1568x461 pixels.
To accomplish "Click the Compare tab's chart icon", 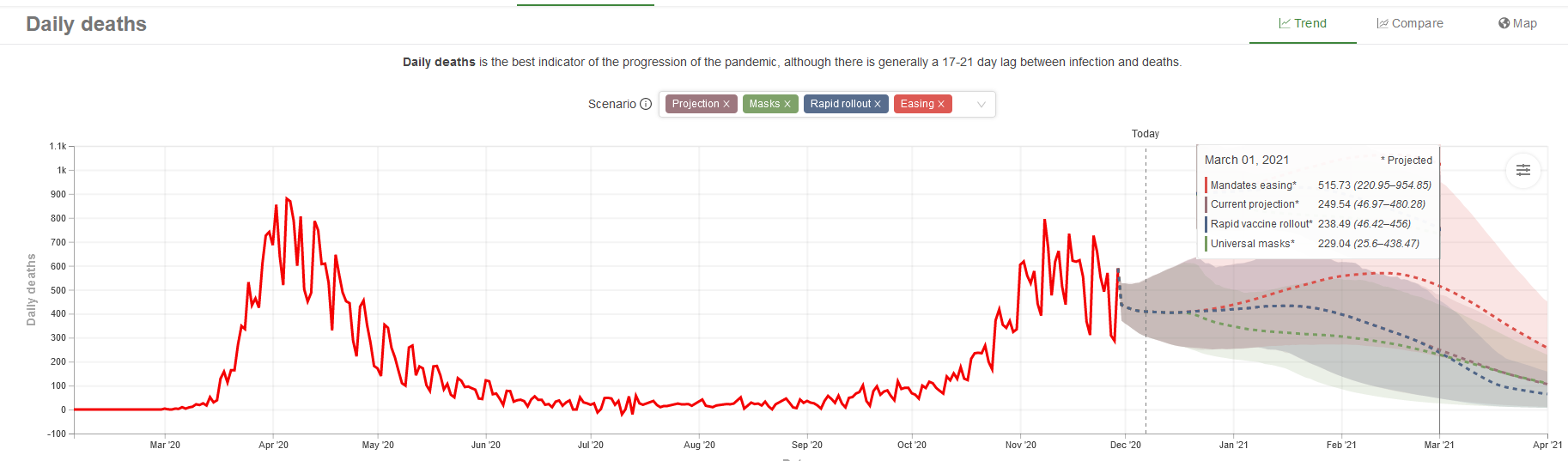I will pos(1383,23).
